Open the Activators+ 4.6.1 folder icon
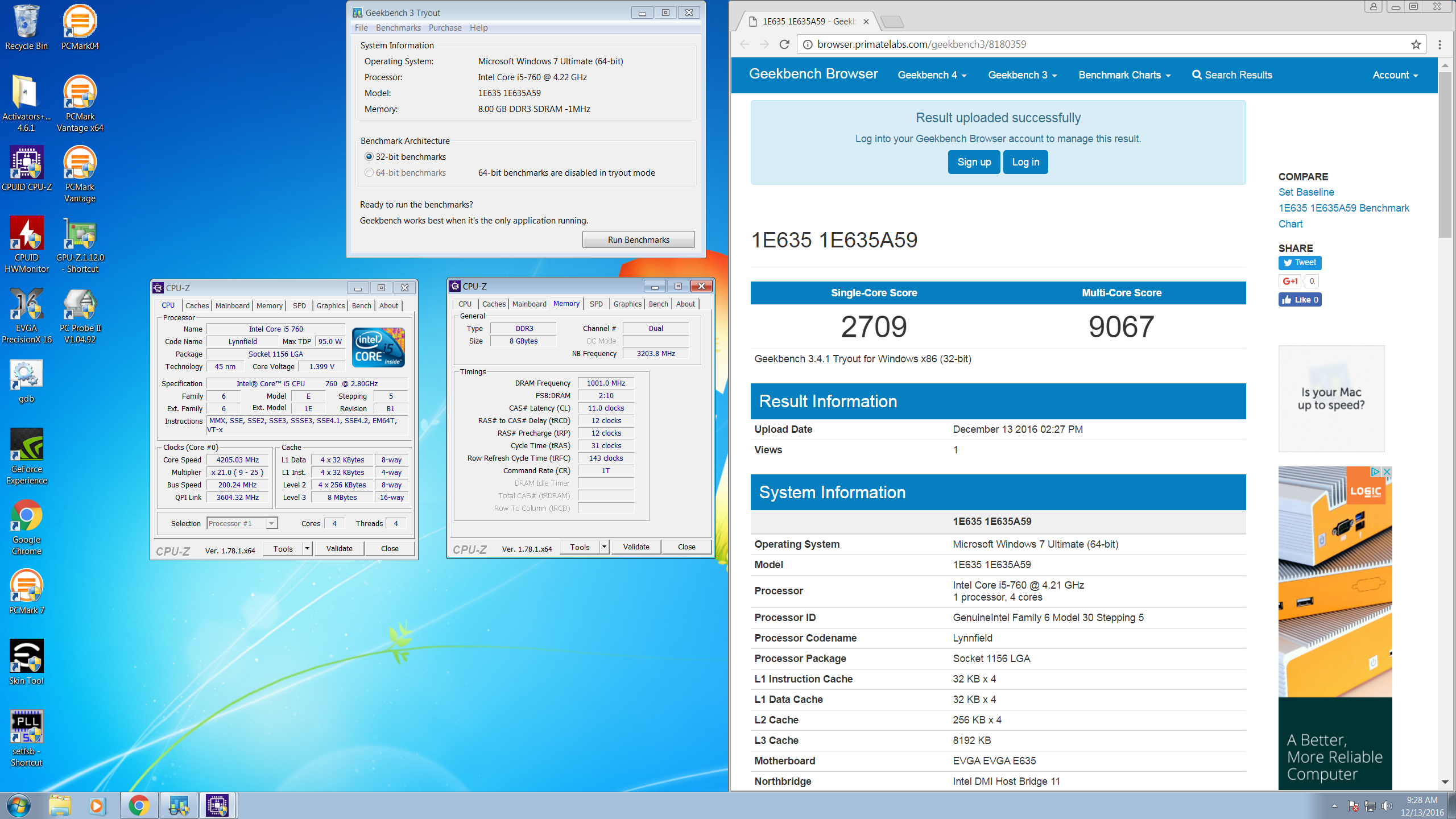The height and width of the screenshot is (819, 1456). coord(26,104)
